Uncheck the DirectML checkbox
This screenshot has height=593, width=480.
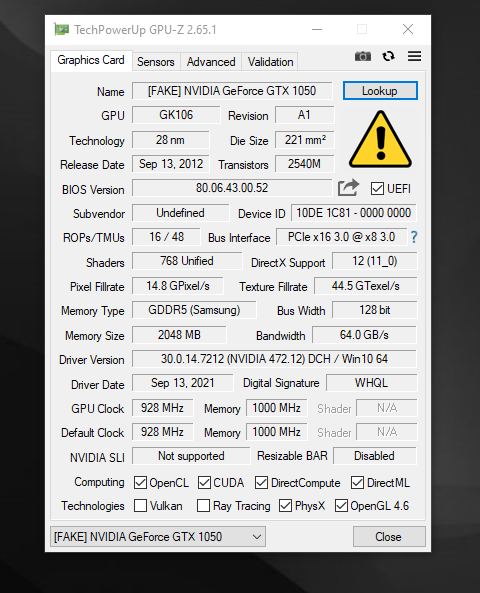tap(357, 483)
